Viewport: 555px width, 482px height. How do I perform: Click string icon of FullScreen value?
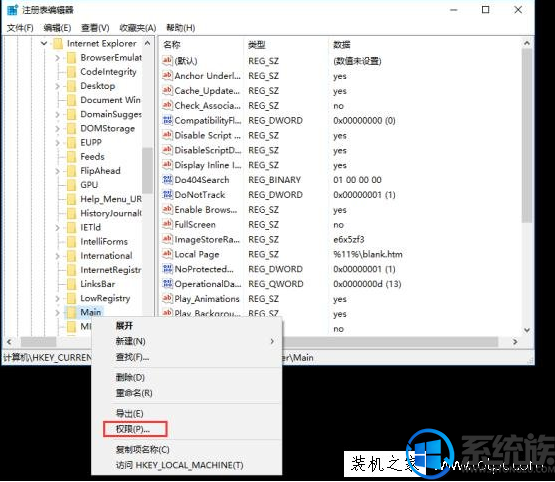tap(167, 224)
